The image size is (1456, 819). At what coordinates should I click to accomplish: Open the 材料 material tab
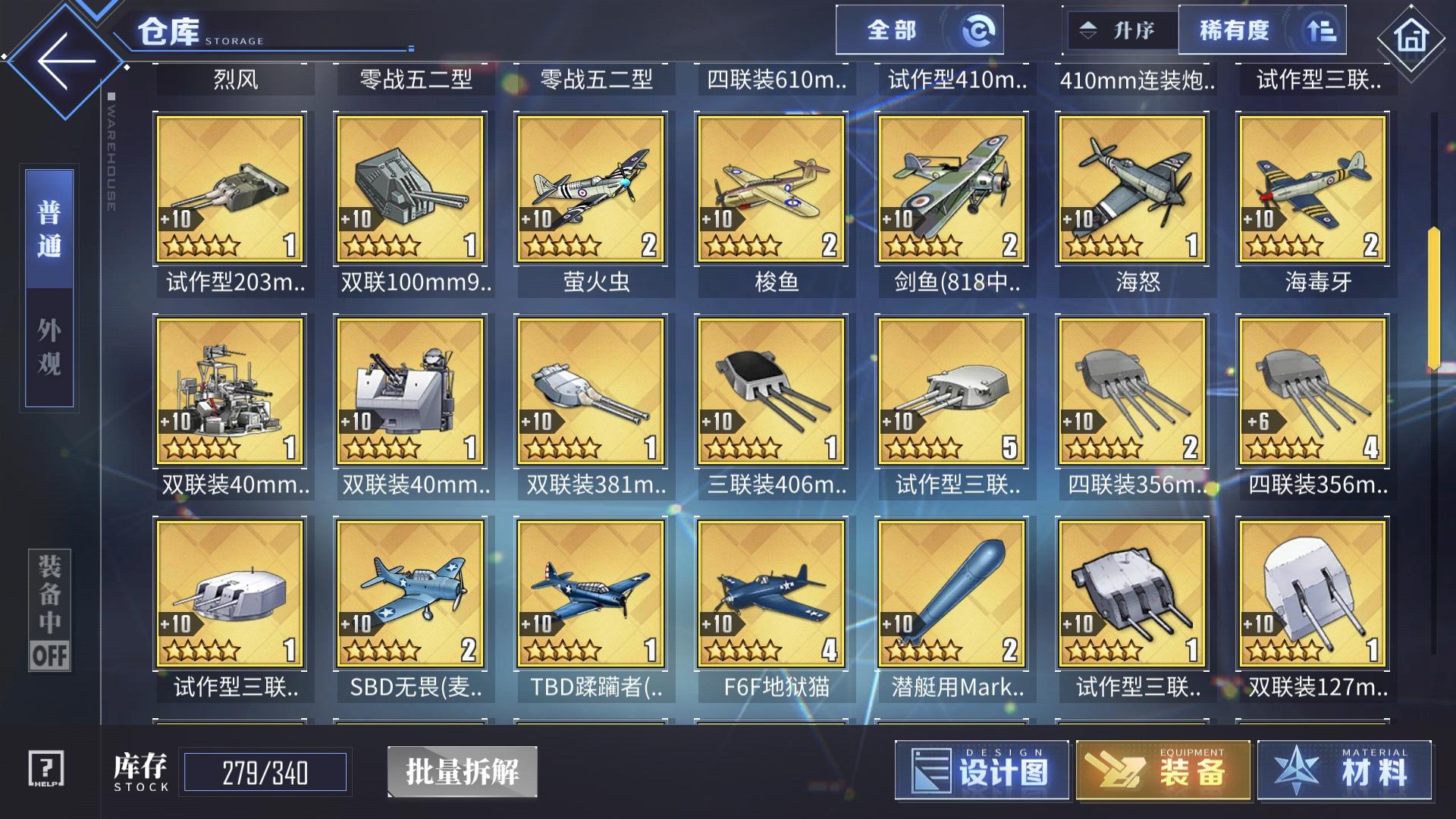coord(1345,770)
